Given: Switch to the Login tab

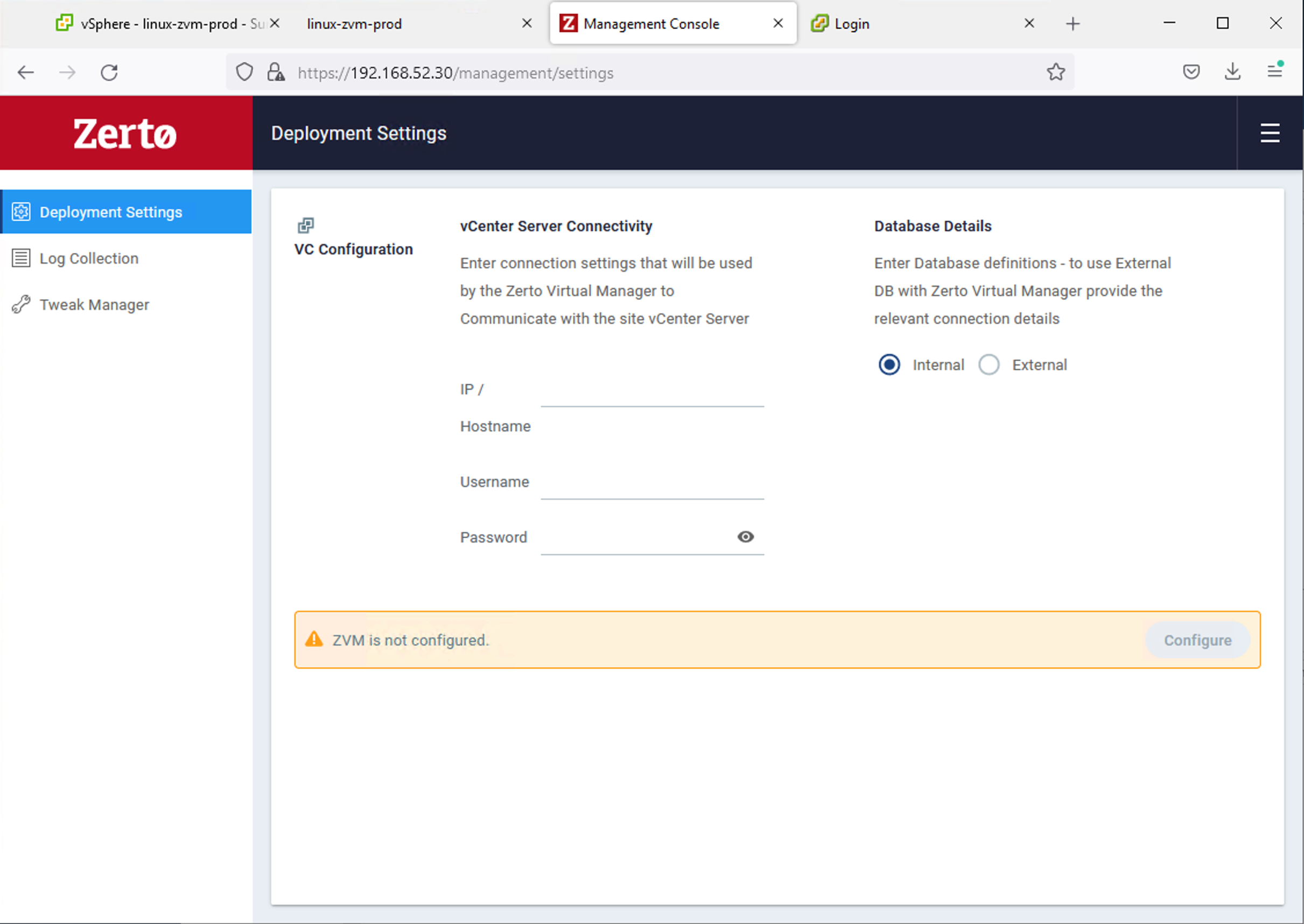Looking at the screenshot, I should click(852, 23).
